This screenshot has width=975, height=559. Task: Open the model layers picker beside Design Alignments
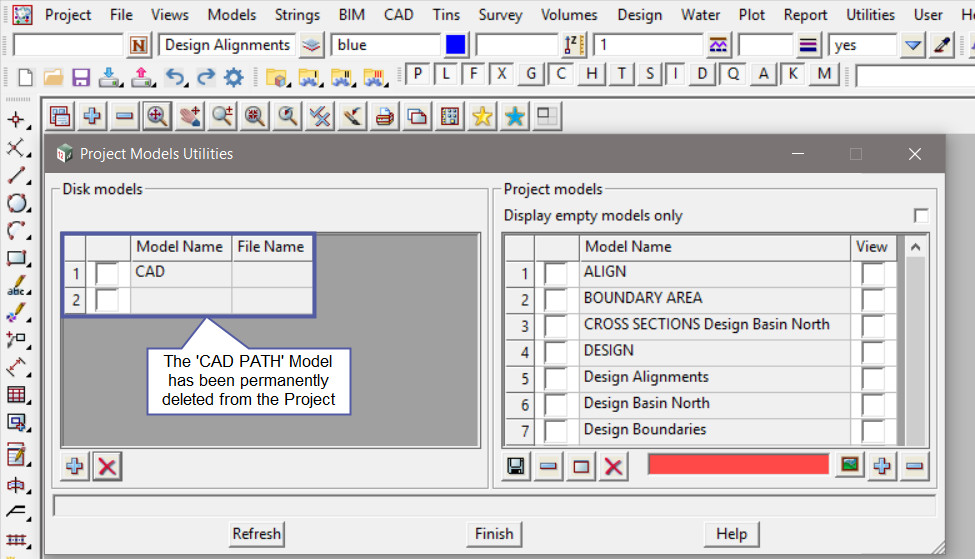pos(311,45)
